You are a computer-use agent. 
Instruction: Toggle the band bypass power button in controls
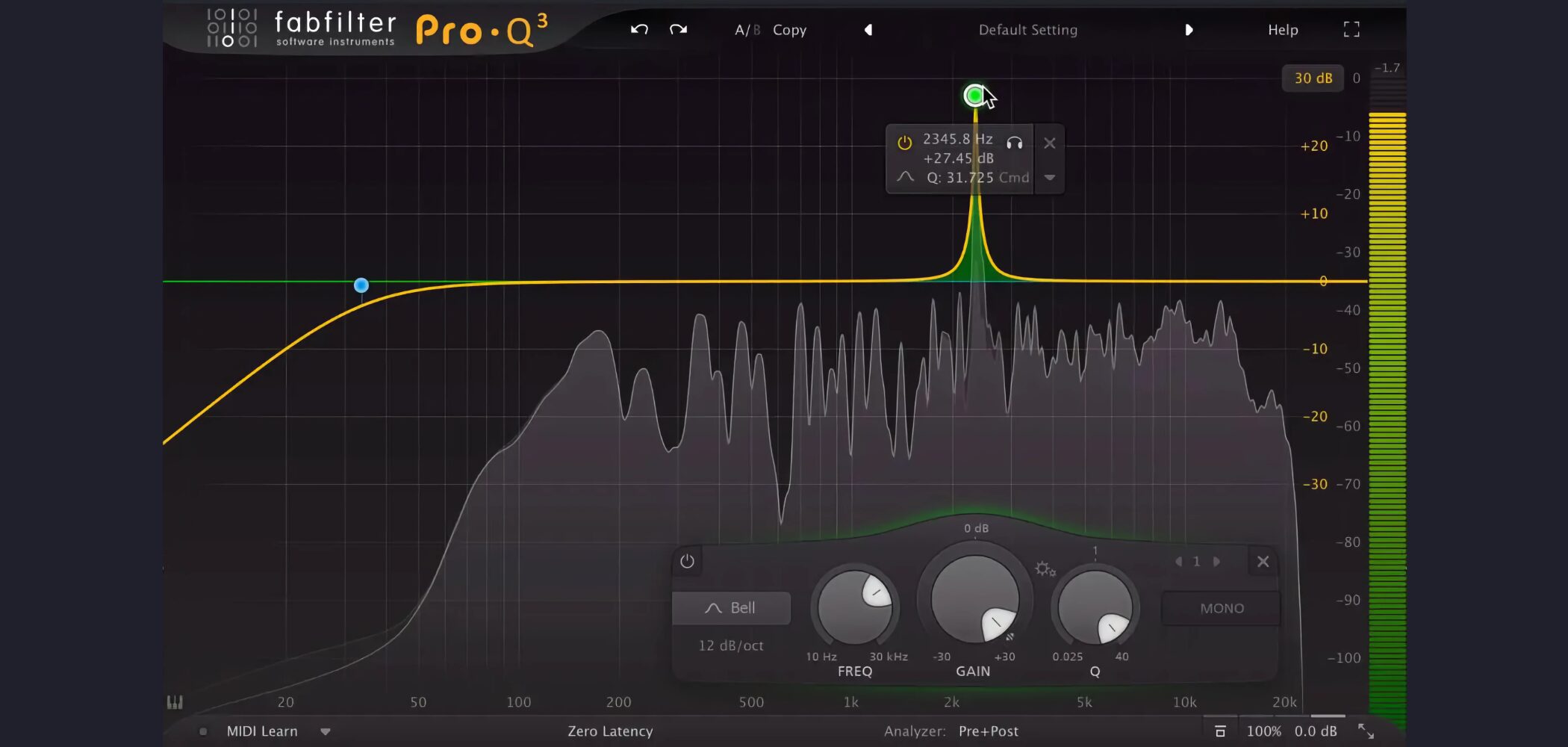[687, 561]
